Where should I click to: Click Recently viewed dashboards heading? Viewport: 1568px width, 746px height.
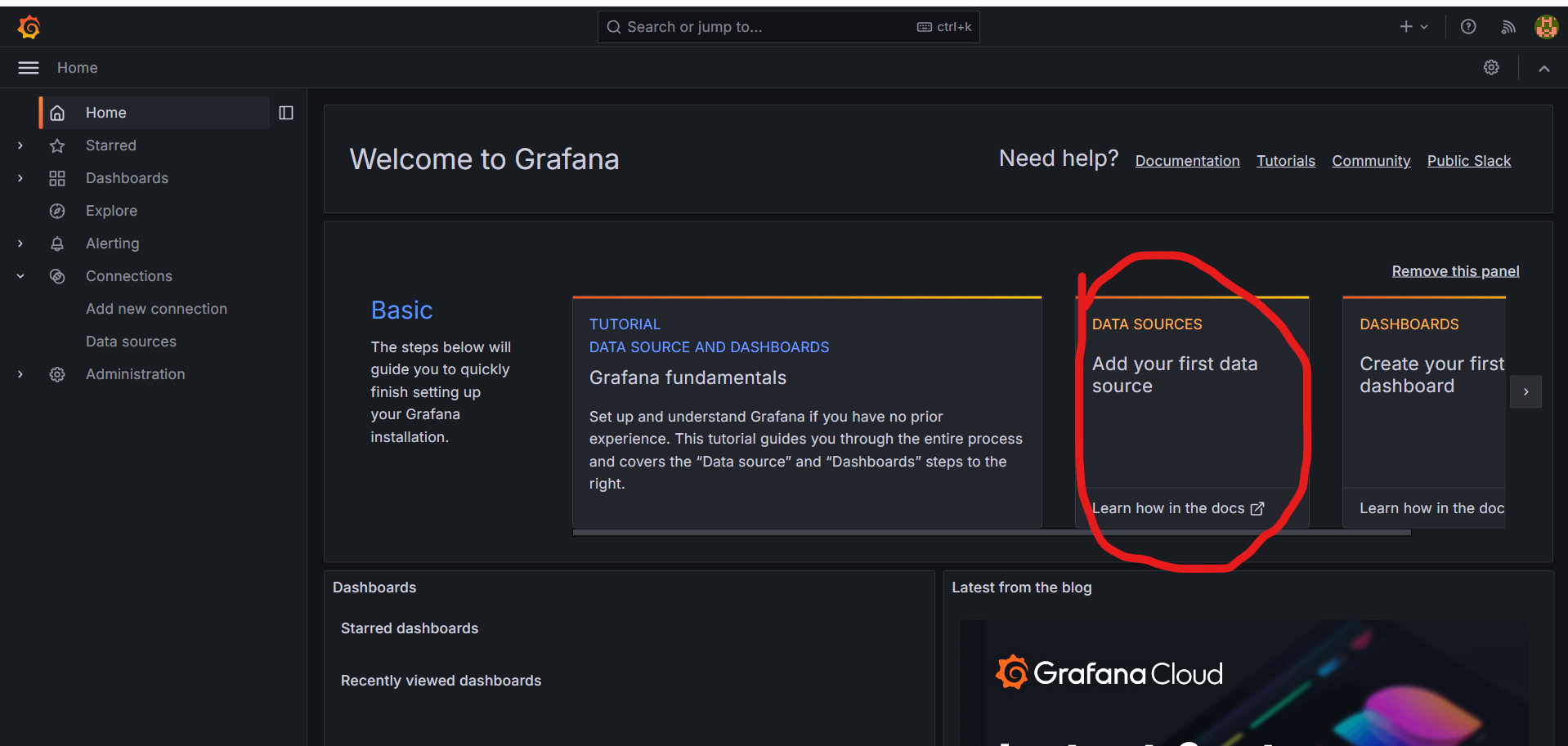point(441,681)
